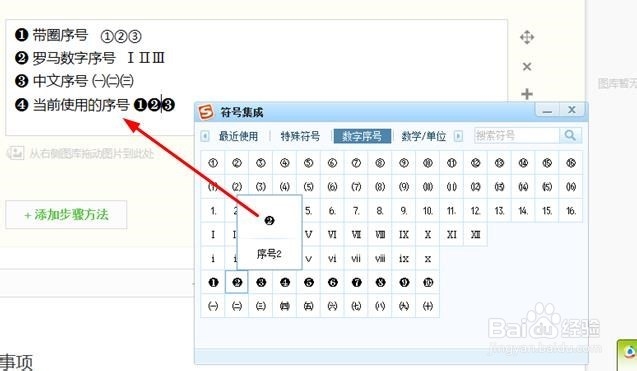This screenshot has height=371, width=637.
Task: Insert parenthesized number (16) symbol
Action: click(571, 187)
